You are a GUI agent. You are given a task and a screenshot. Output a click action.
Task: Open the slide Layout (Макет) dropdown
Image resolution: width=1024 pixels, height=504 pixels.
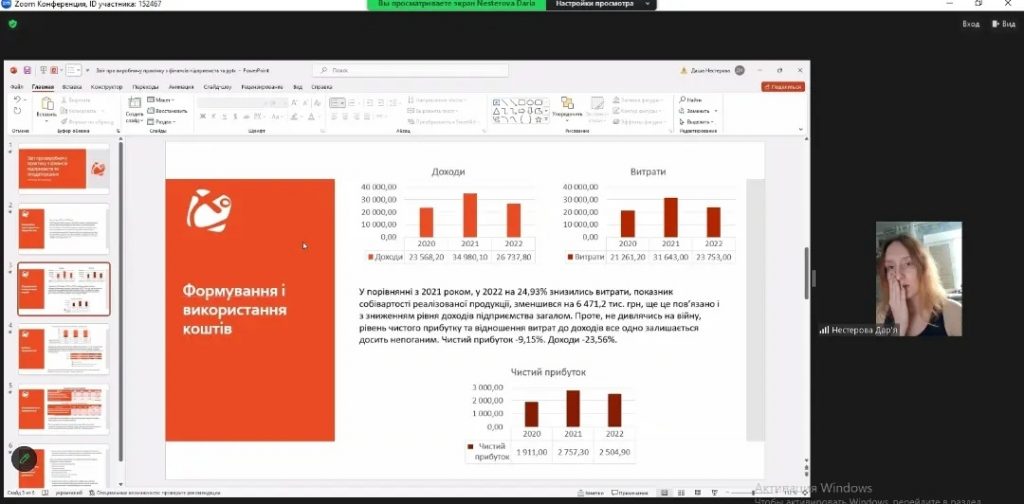pos(160,100)
